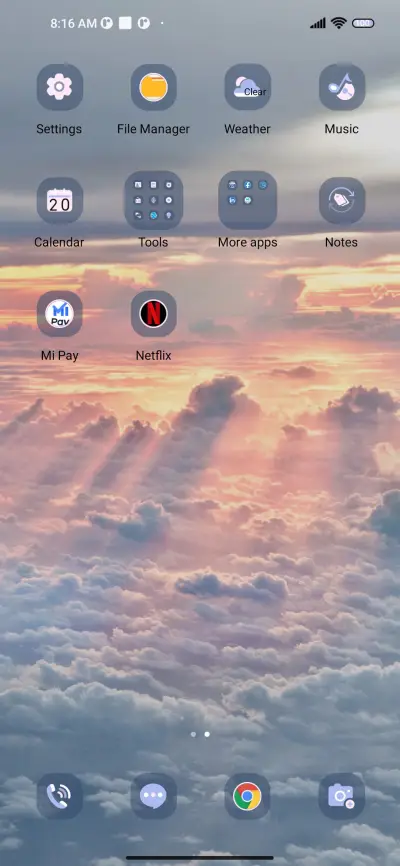Tap the square notification icon in status bar
The height and width of the screenshot is (866, 400).
[x=125, y=23]
